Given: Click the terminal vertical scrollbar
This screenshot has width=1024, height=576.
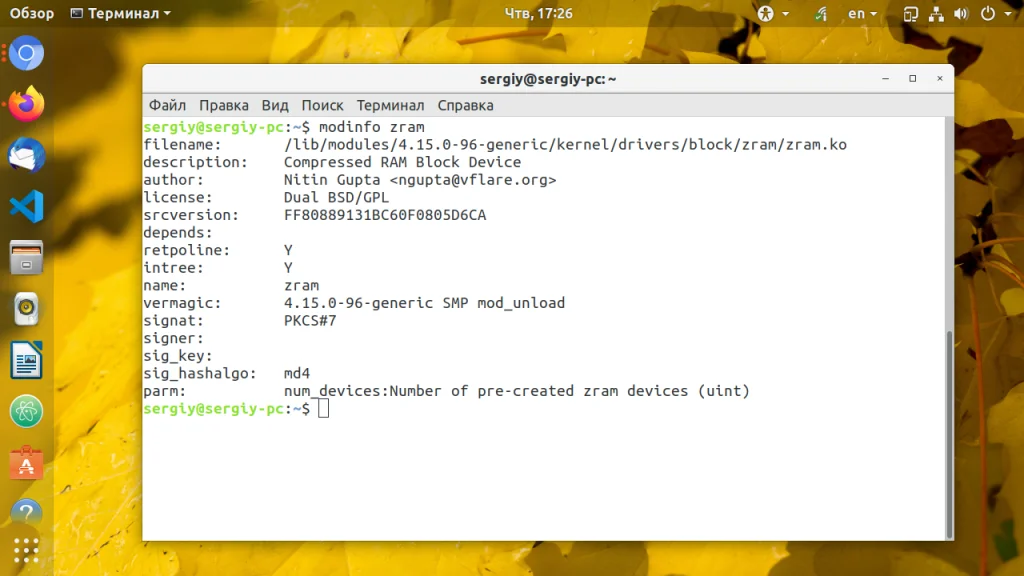Looking at the screenshot, I should coord(949,328).
